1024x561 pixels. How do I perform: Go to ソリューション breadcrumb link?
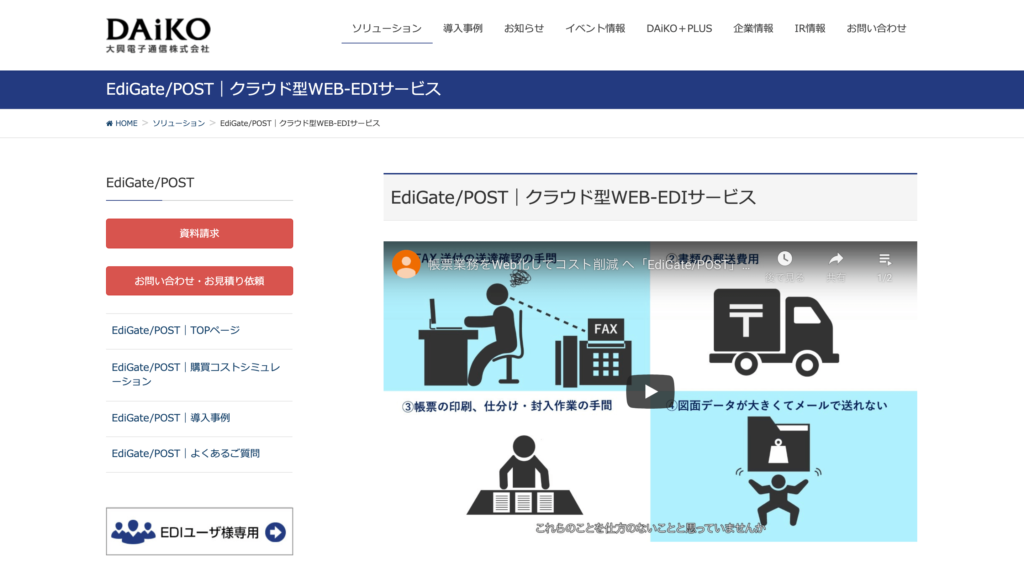pyautogui.click(x=178, y=123)
